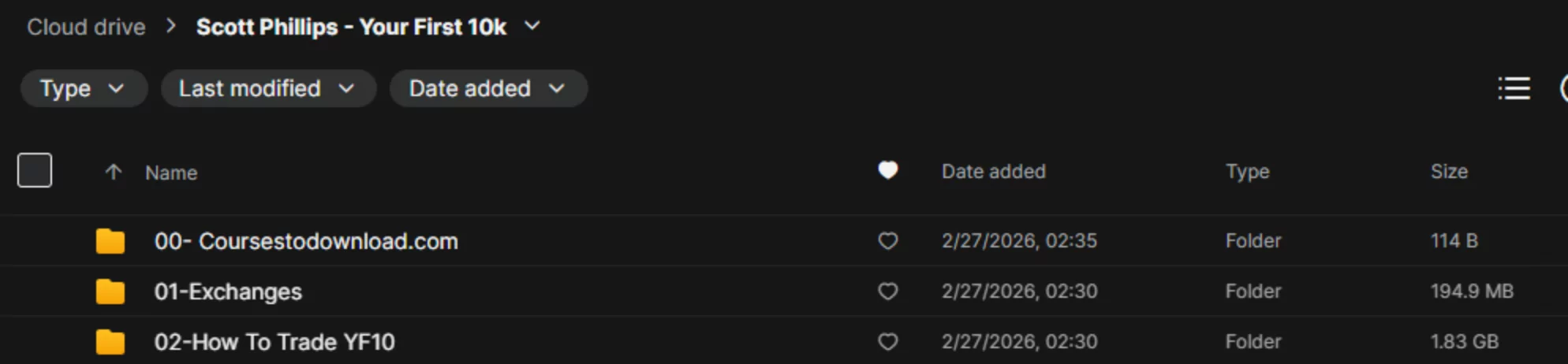Click the 02-How To Trade YF10 folder icon
This screenshot has height=364, width=1568.
110,342
